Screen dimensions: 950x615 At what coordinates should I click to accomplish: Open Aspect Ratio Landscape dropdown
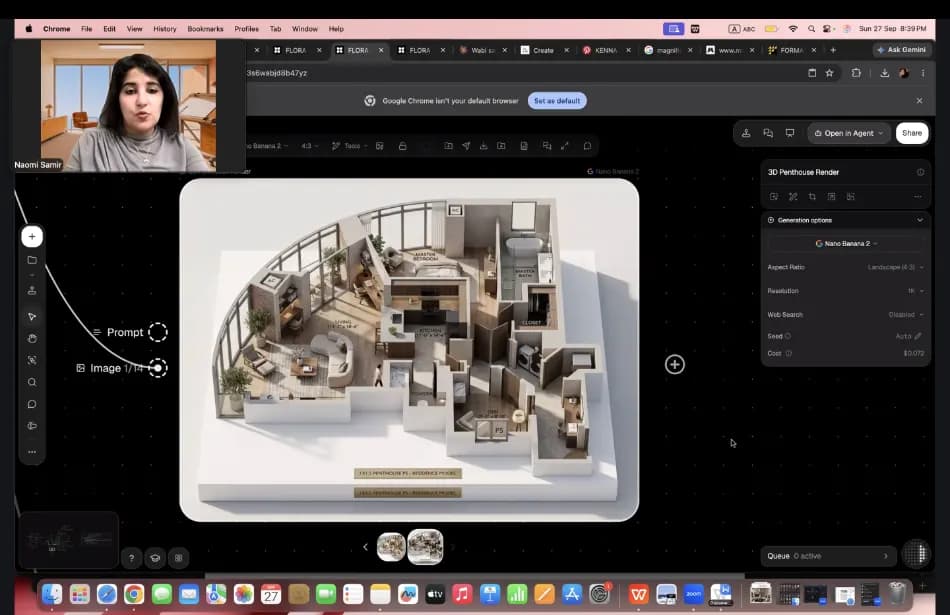click(x=895, y=267)
